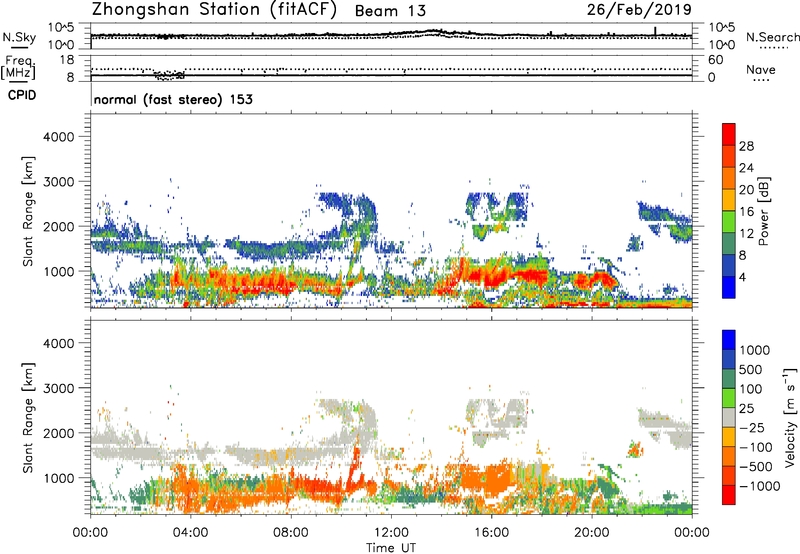Click the 'Freq. [MHz]' axis label
Viewport: 800px width, 554px height.
19,67
